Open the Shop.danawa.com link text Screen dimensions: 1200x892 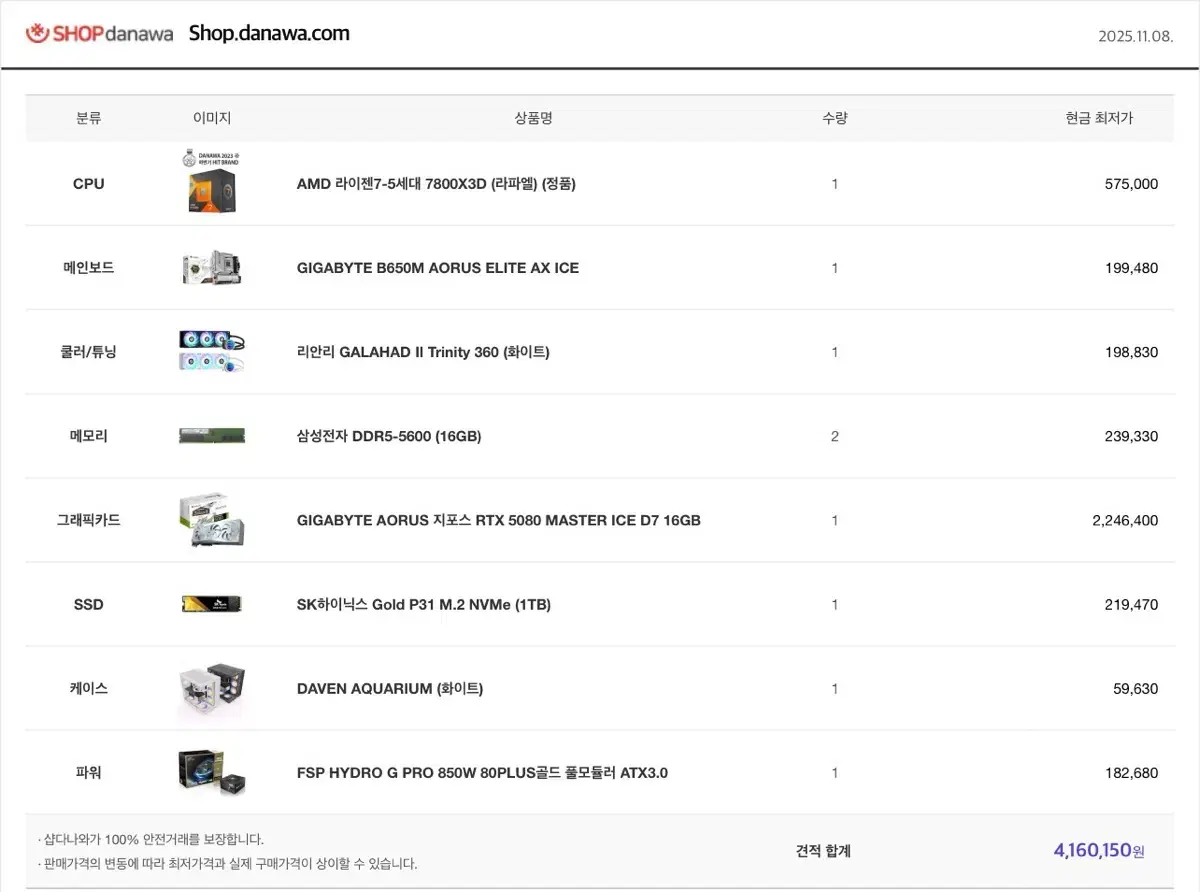coord(269,33)
